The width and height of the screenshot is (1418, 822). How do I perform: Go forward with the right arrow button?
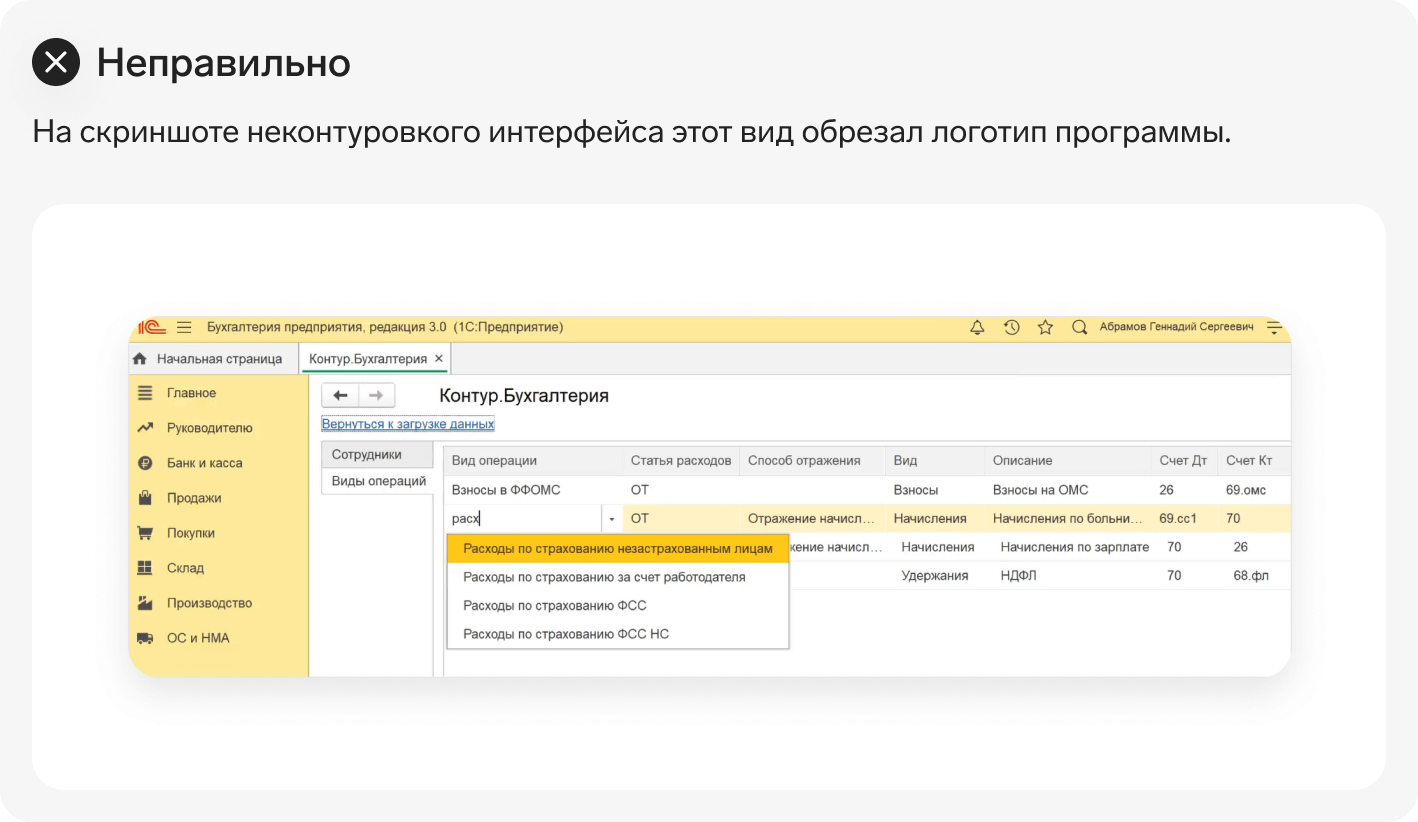pos(377,395)
